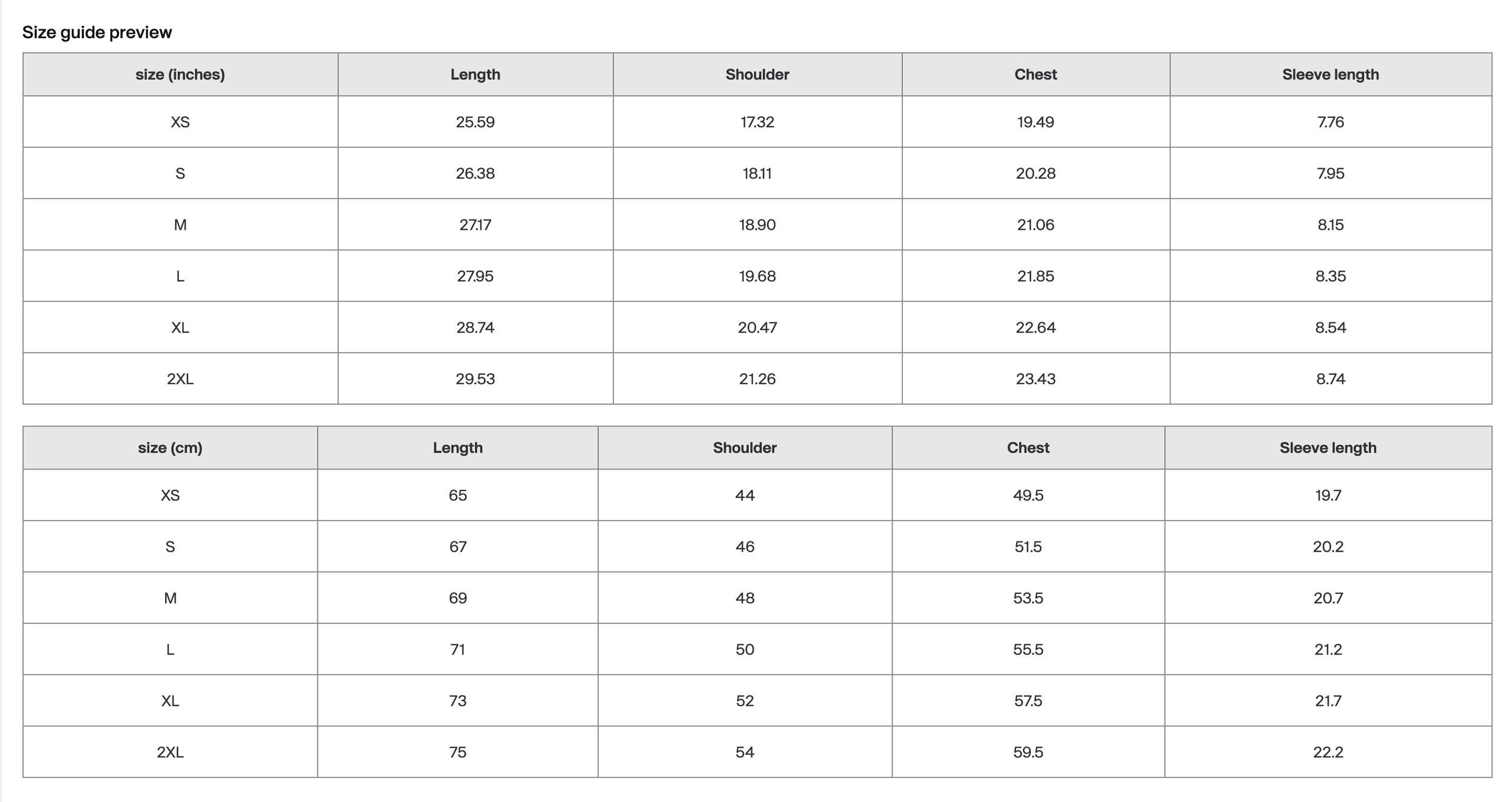Click the Chest header in cm table
The image size is (1512, 802).
pos(1028,448)
